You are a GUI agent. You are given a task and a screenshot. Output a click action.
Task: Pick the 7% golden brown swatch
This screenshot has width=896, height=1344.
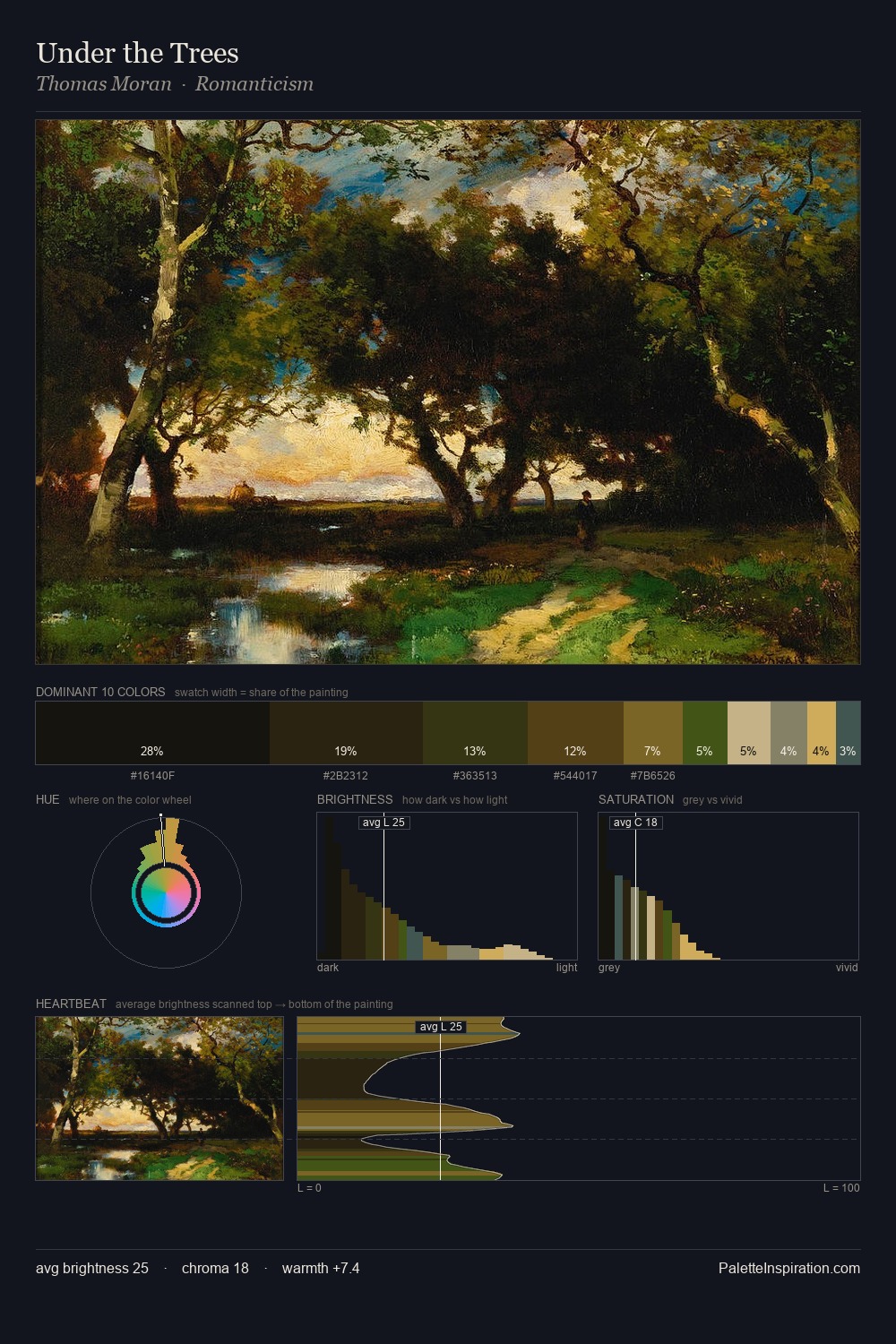click(653, 733)
